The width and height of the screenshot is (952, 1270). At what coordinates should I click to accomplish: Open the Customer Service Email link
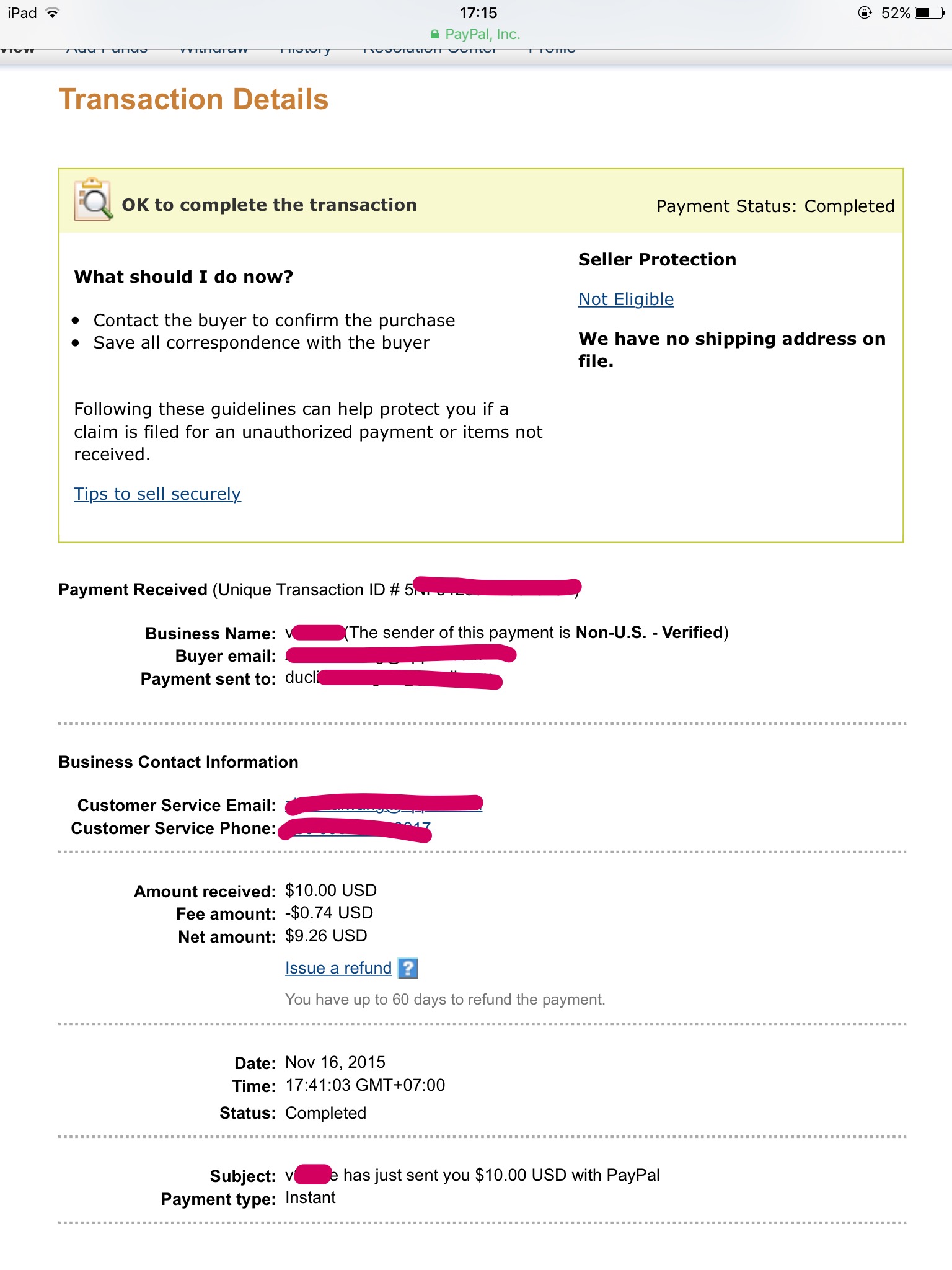tap(384, 804)
